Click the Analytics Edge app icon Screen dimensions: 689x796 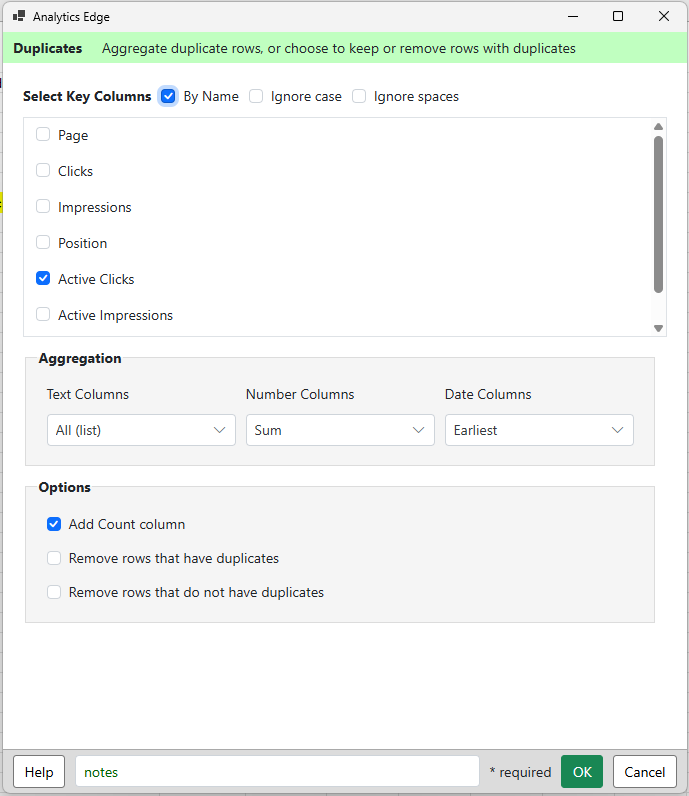(19, 16)
